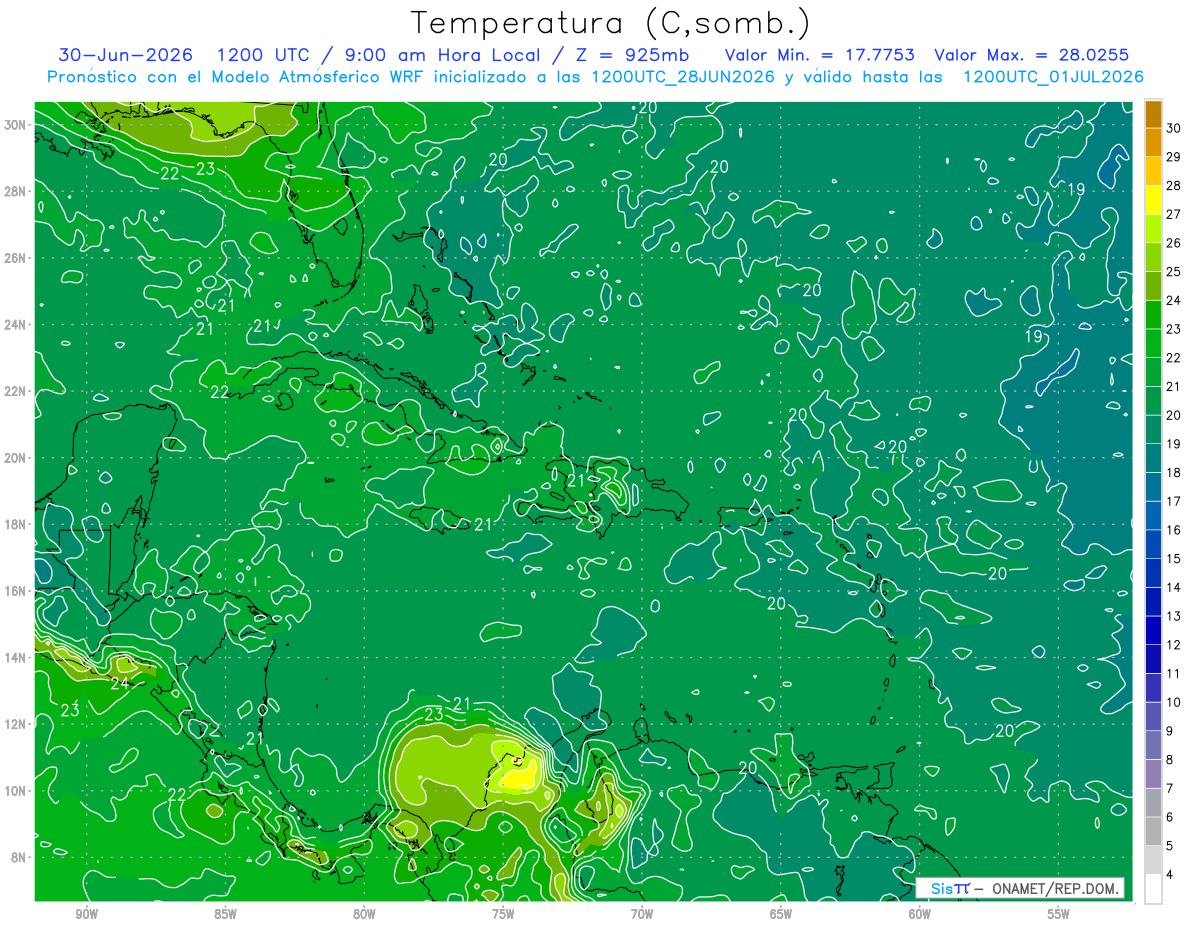Click the title "Temperatura (C,somb.)"
Screen dimensions: 1200x927
click(611, 23)
